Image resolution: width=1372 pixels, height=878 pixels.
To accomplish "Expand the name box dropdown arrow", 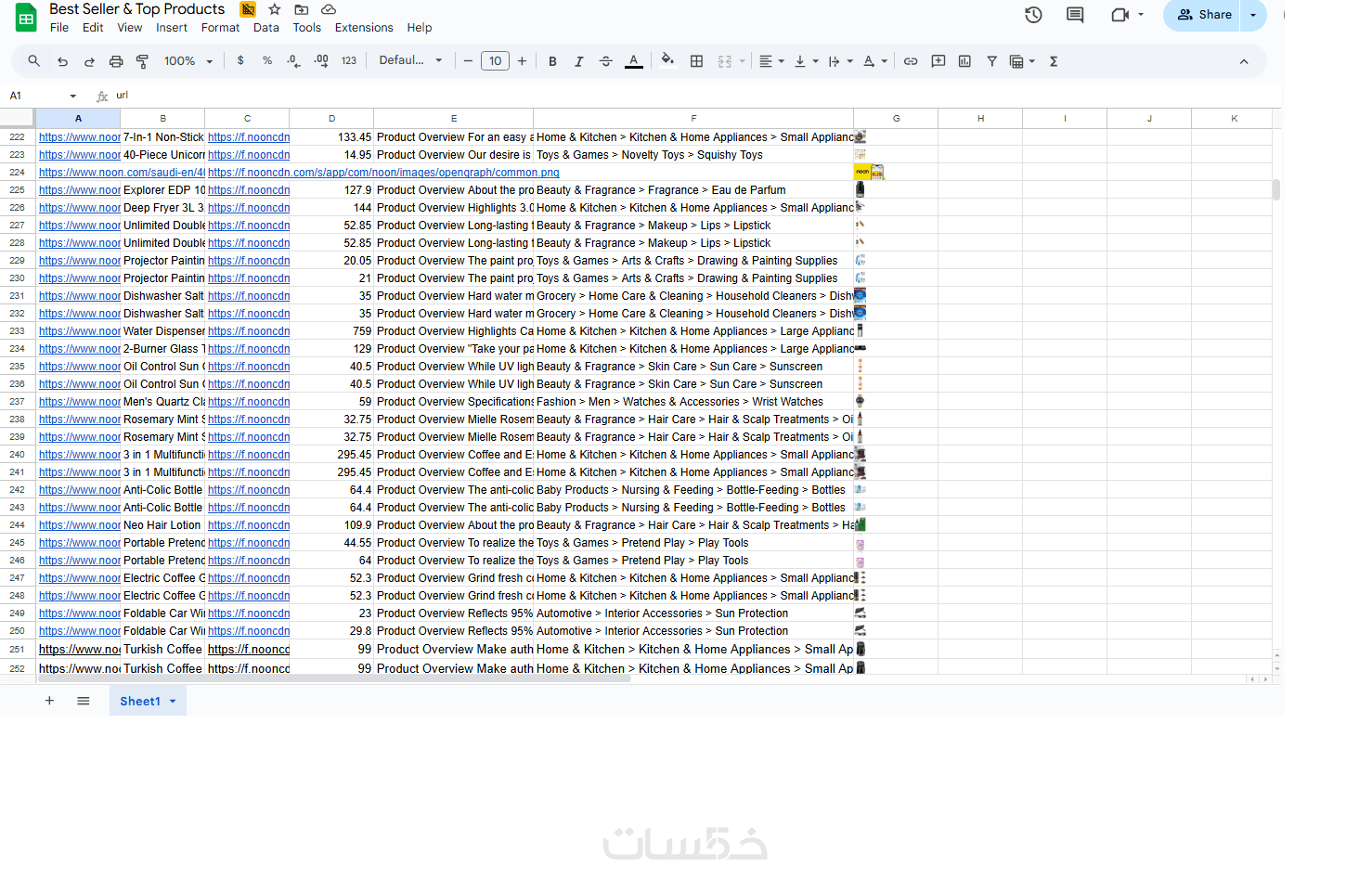I will 72,96.
